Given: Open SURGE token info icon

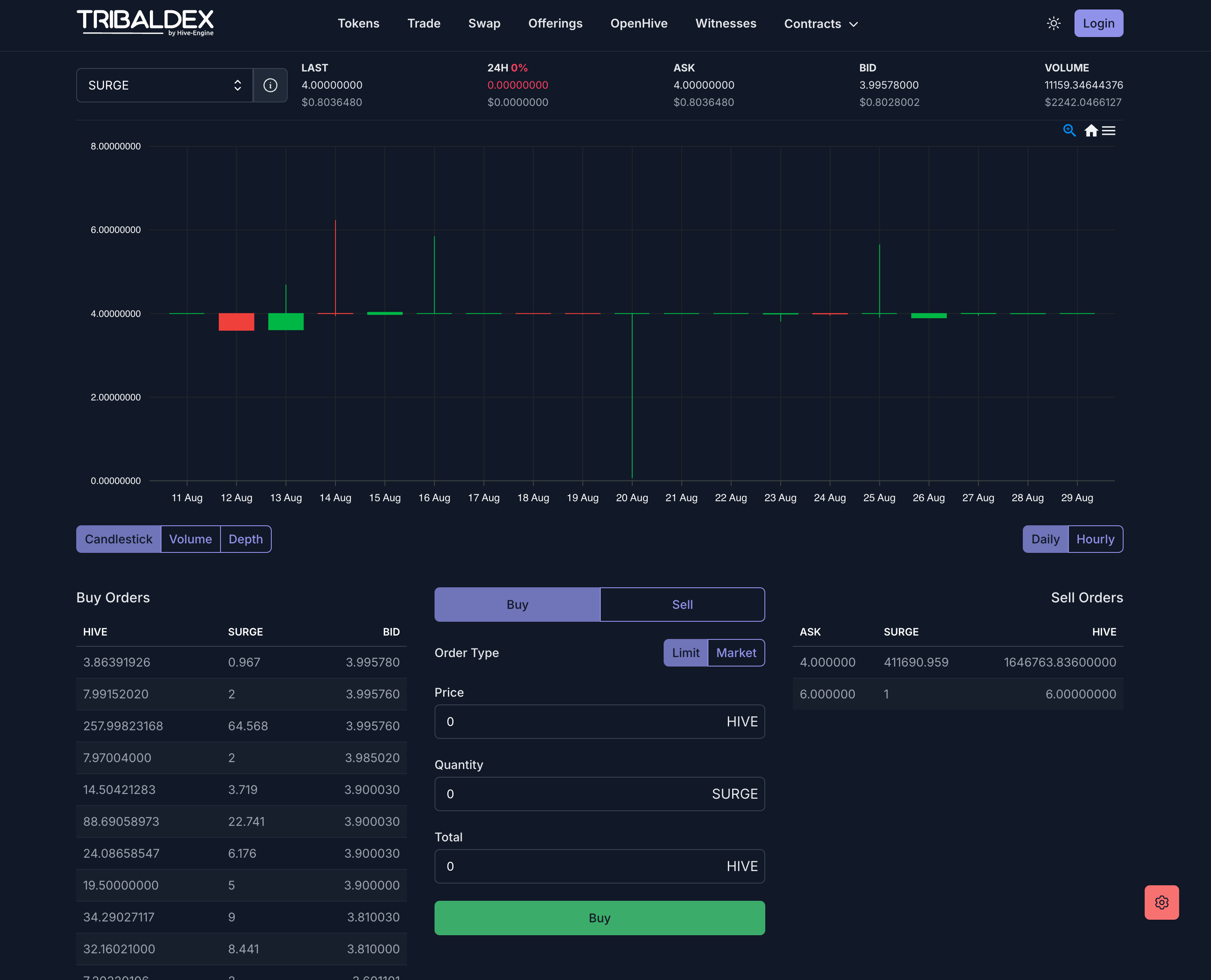Looking at the screenshot, I should tap(270, 85).
